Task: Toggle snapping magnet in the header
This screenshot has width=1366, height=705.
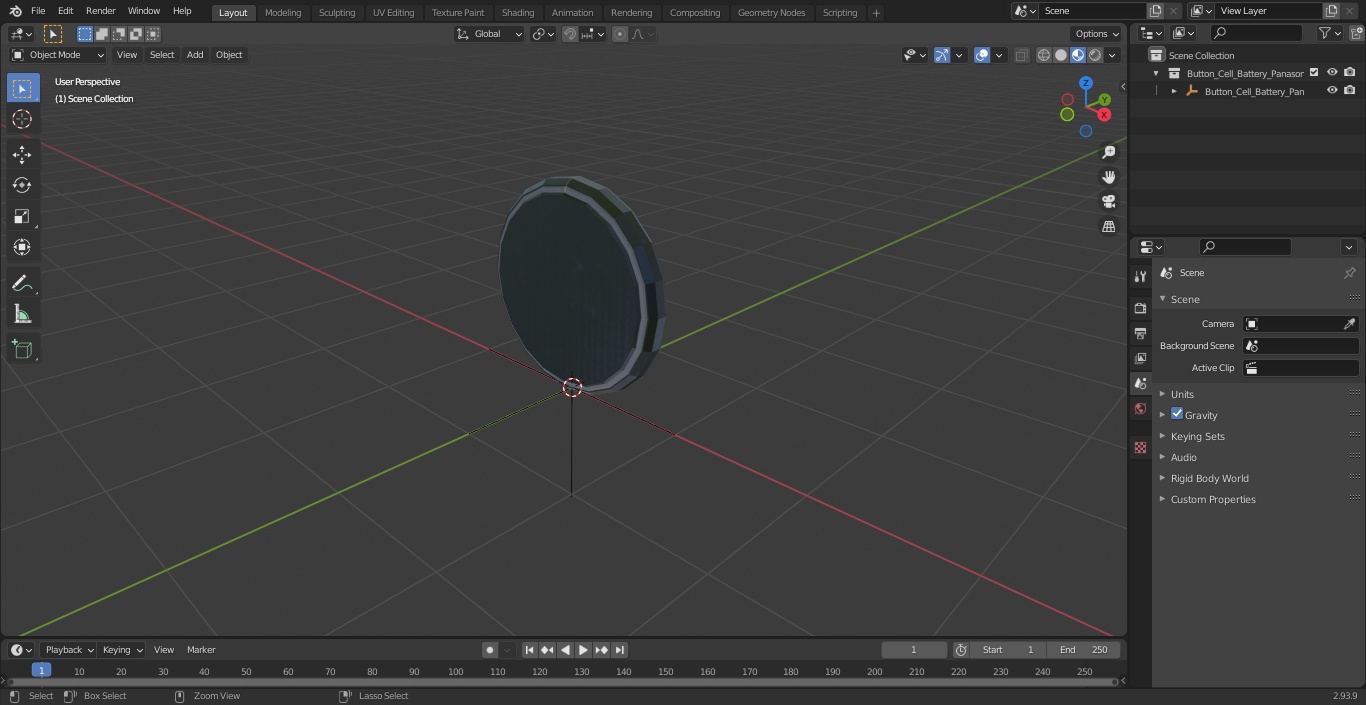Action: point(570,34)
